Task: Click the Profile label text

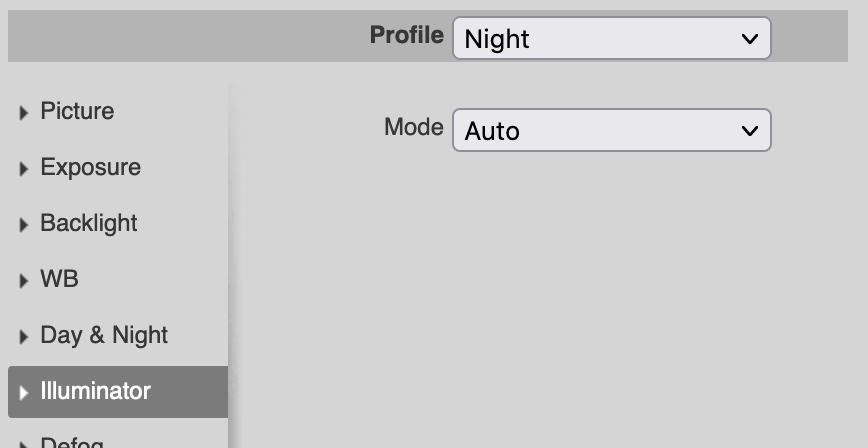Action: [x=407, y=35]
